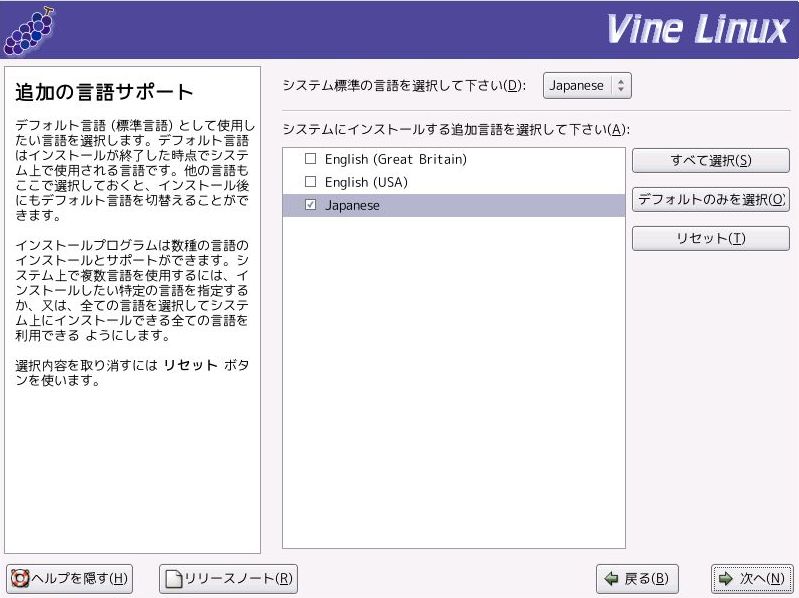This screenshot has width=799, height=598.
Task: Click the Vine Linux grape logo
Action: (x=29, y=31)
